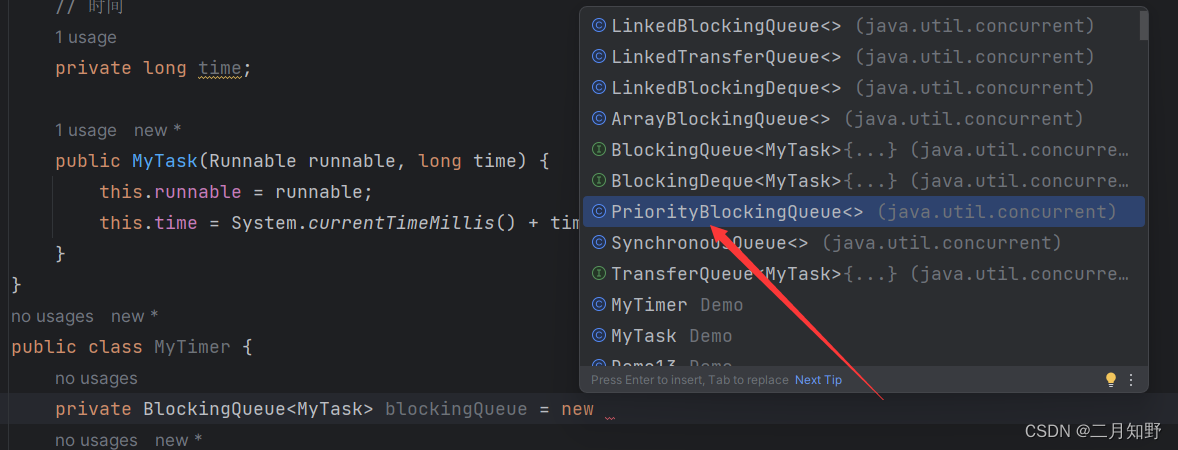Click the Next Tip link

click(818, 380)
